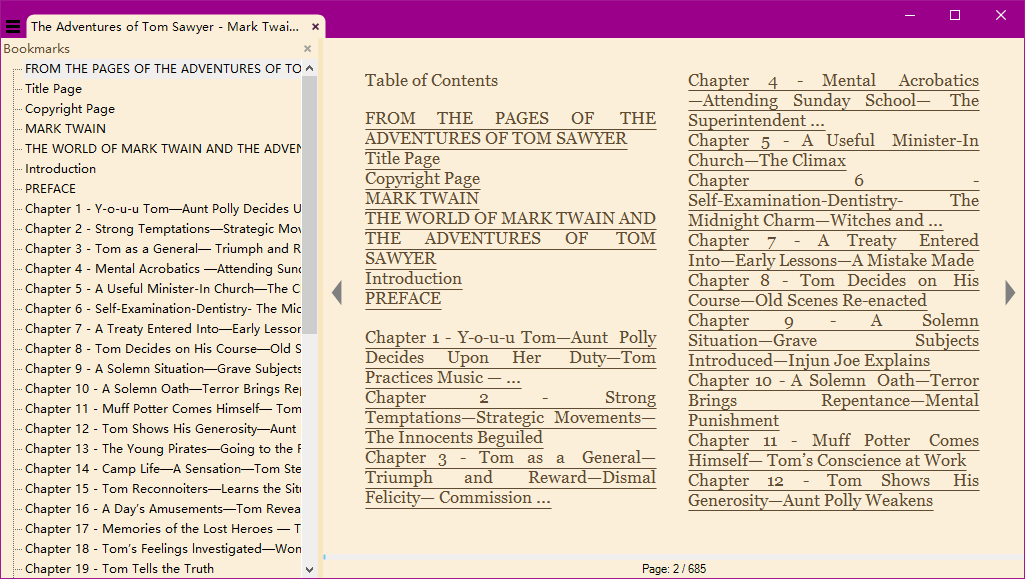This screenshot has height=579, width=1025.
Task: Open Chapter 10 Solemn Oath page link
Action: [833, 401]
